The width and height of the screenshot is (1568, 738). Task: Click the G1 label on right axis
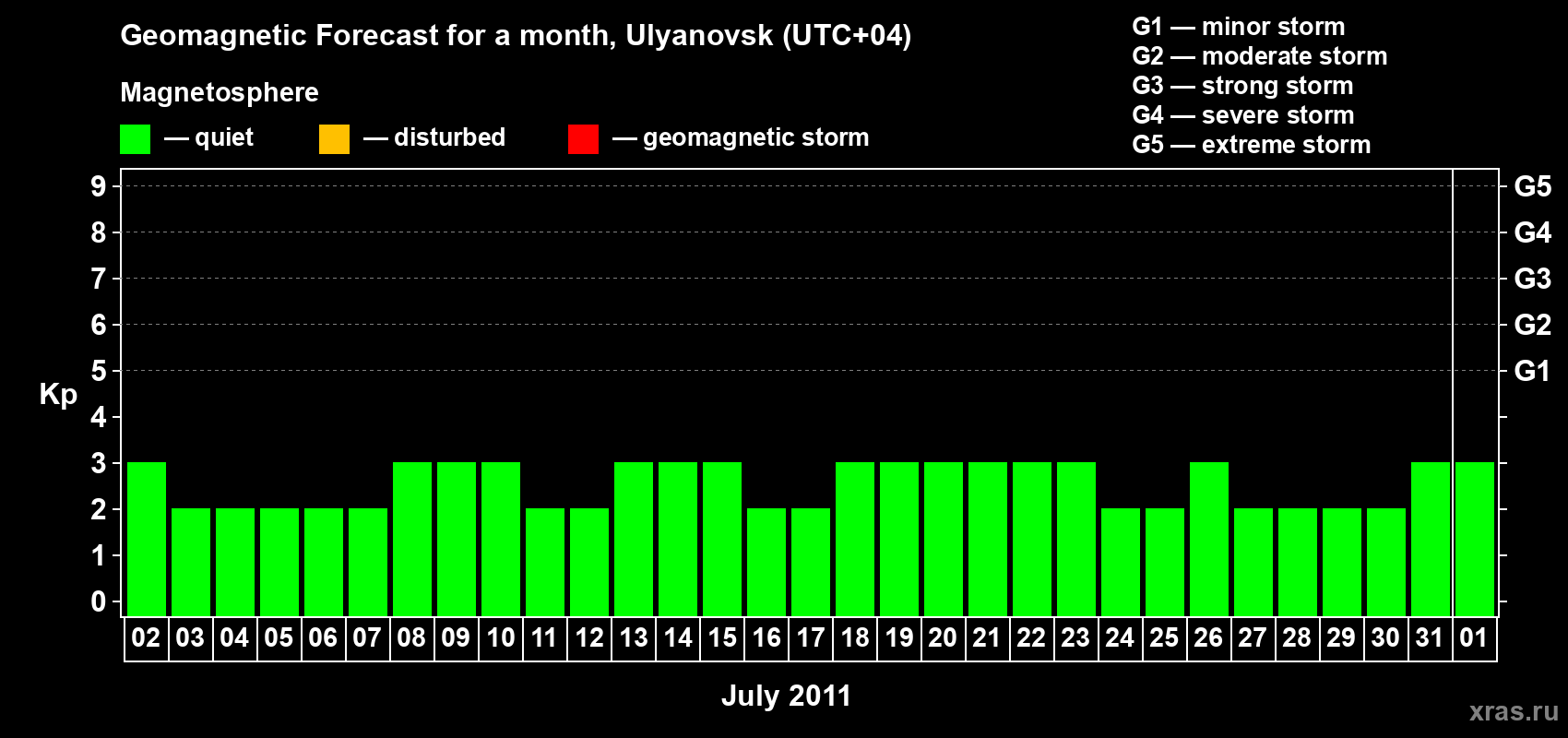click(x=1532, y=371)
